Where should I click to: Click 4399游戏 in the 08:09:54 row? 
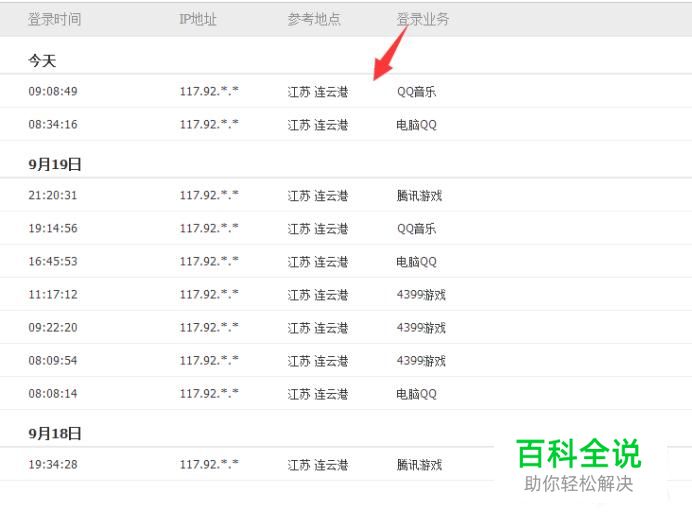click(x=421, y=361)
